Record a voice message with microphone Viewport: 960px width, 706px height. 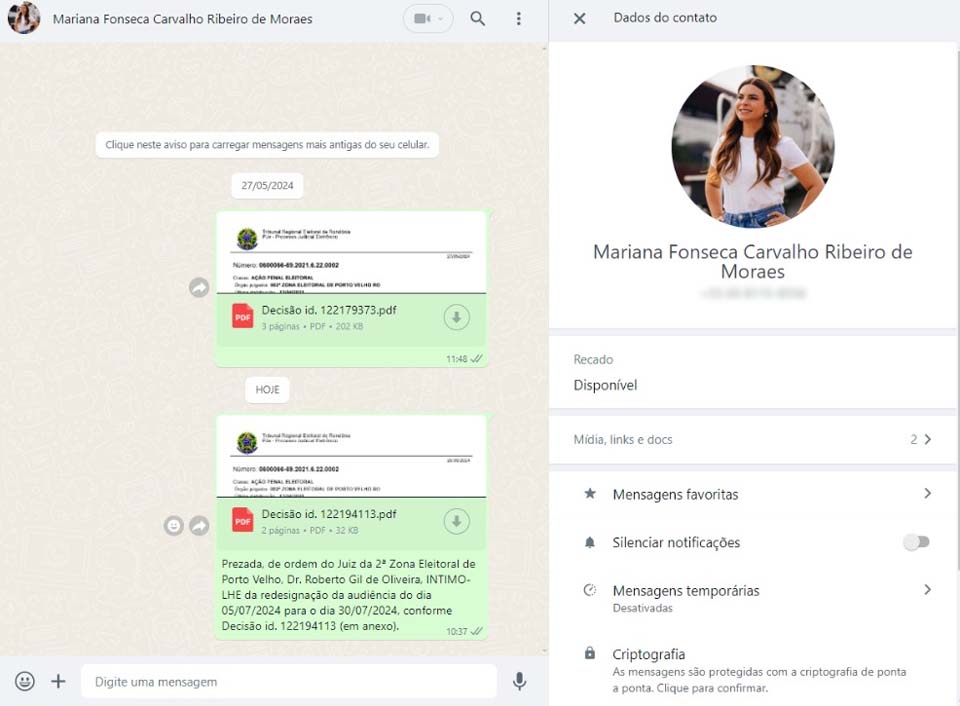click(519, 681)
